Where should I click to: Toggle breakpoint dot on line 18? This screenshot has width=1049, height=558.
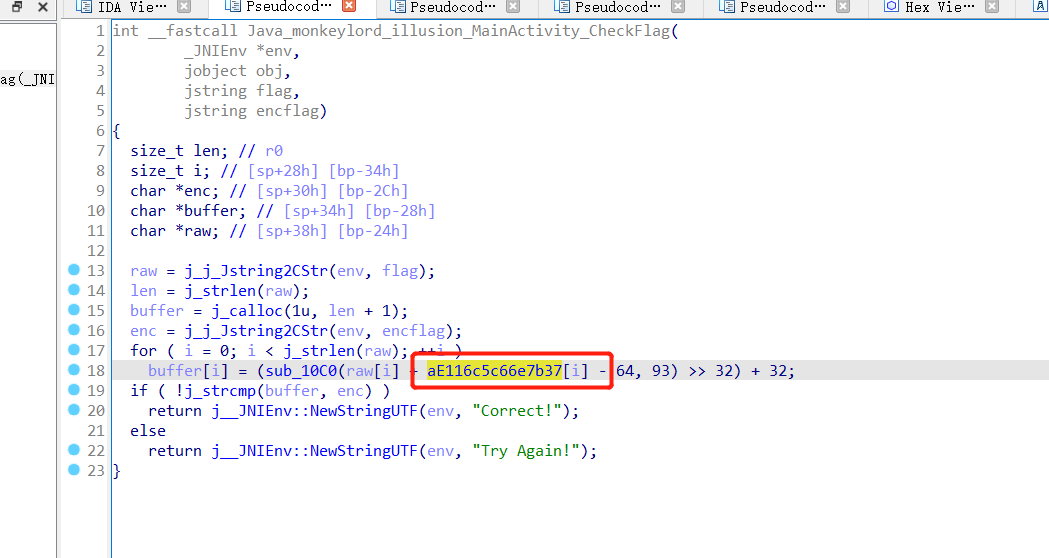pos(73,371)
